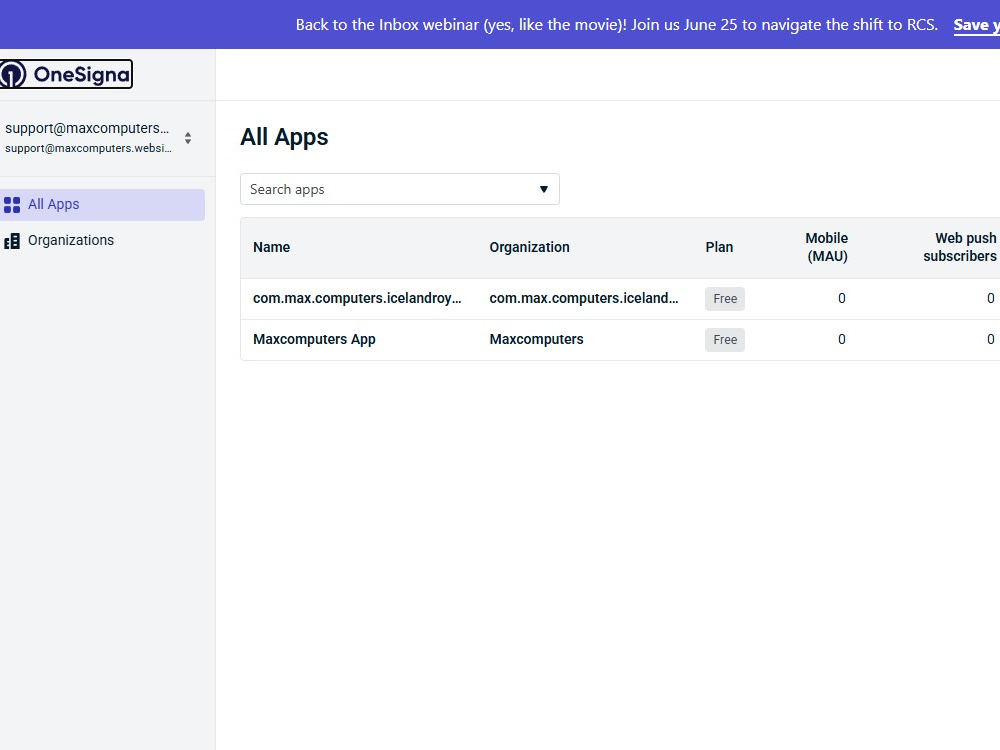
Task: Click the OneSignal logo
Action: [x=66, y=74]
